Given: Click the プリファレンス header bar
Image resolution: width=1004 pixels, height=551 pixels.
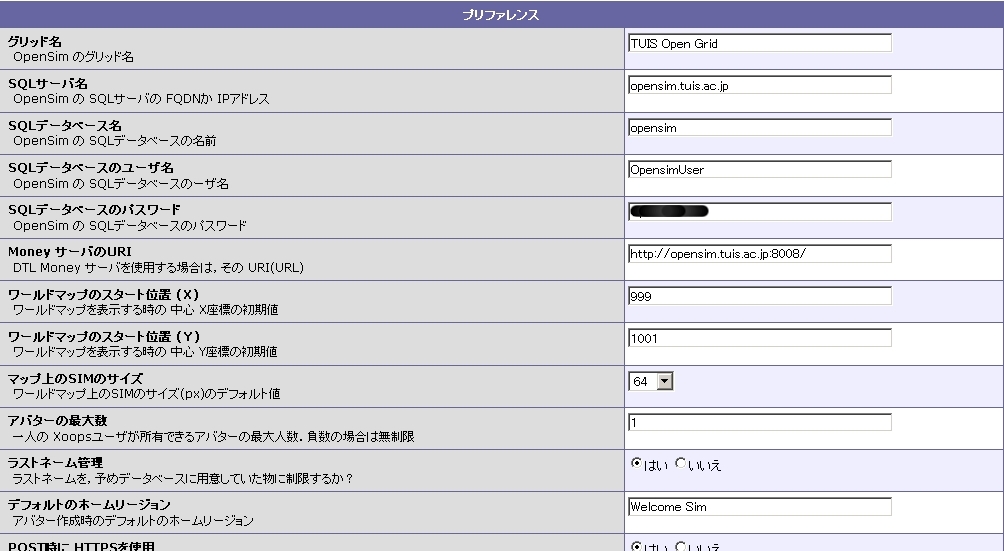Looking at the screenshot, I should (501, 14).
